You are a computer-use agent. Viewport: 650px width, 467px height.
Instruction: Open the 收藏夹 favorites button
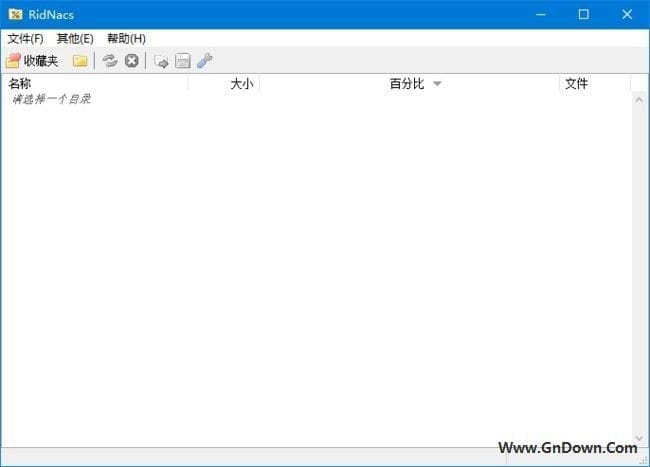[x=32, y=61]
